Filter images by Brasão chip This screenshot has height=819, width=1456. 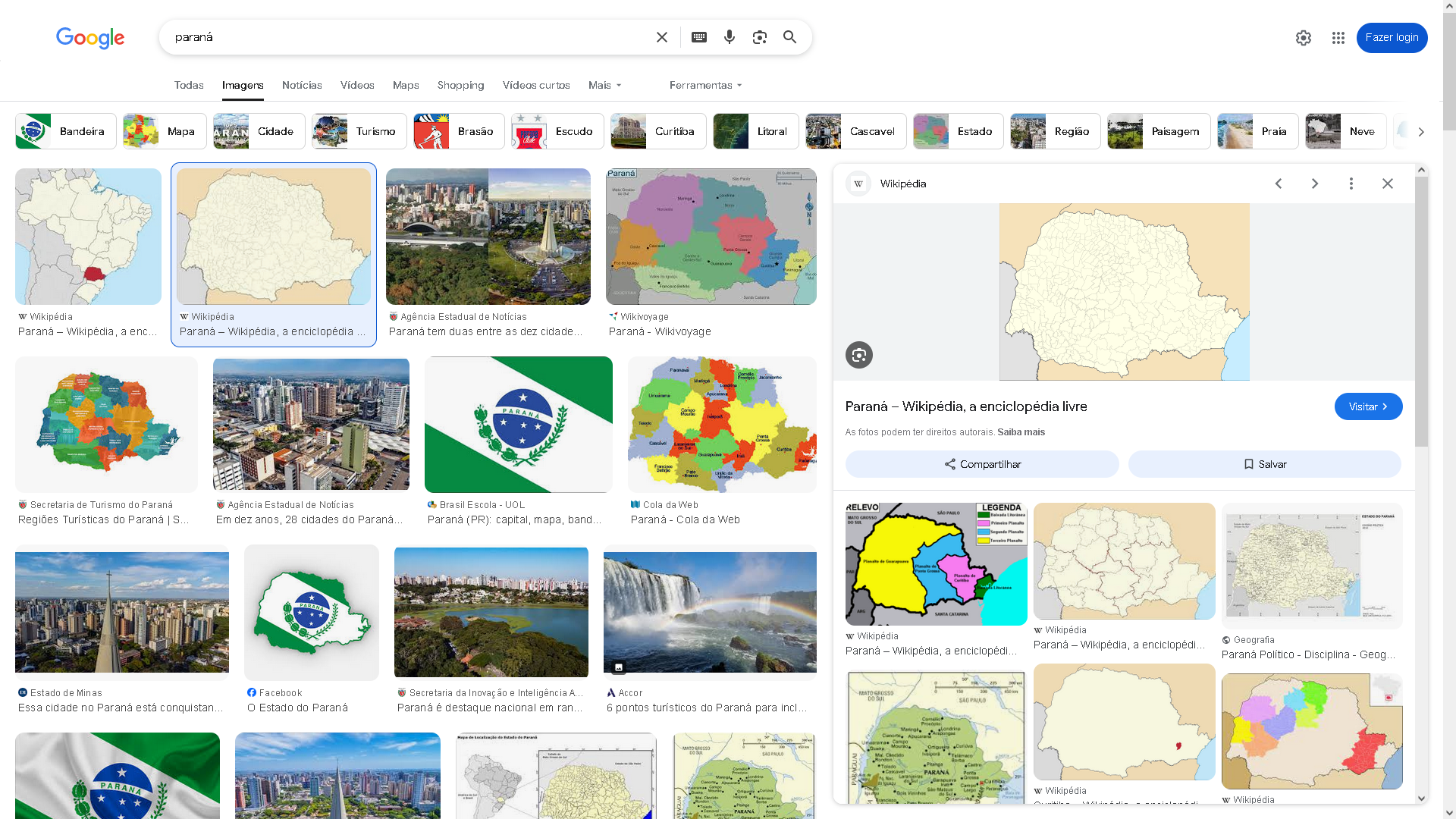[459, 131]
